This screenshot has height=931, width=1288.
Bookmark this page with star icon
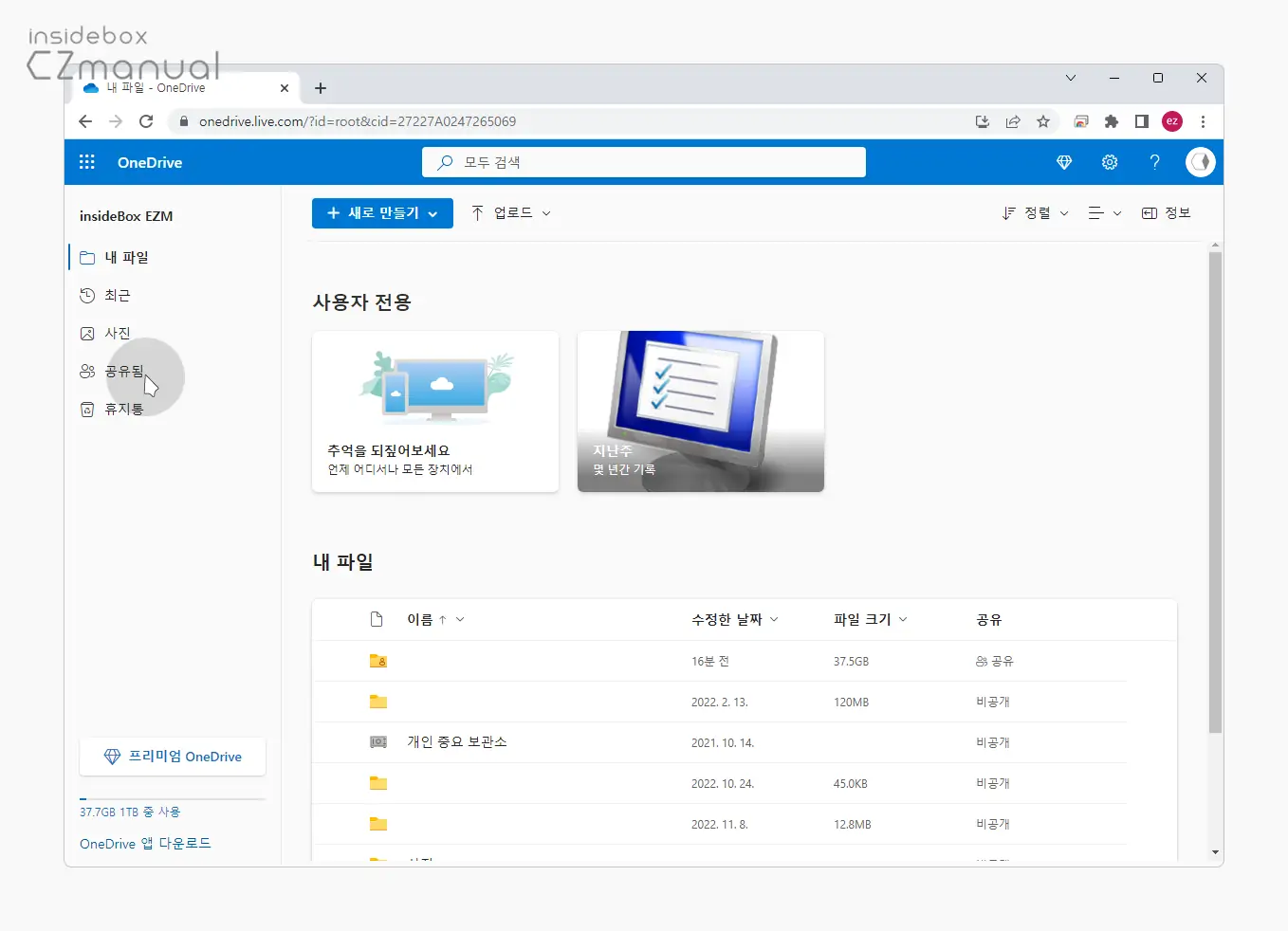coord(1043,121)
